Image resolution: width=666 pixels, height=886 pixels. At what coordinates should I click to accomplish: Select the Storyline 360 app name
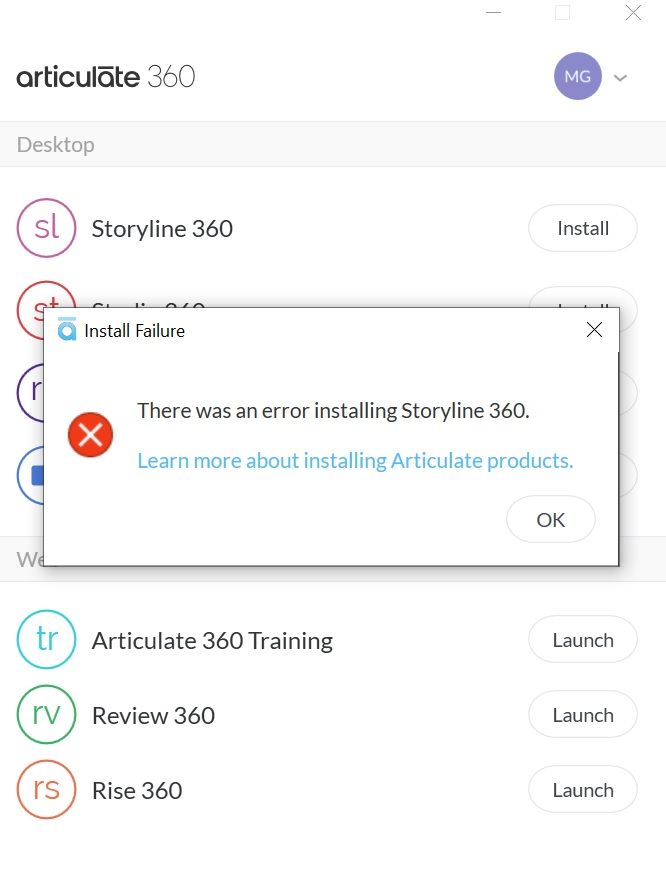162,229
